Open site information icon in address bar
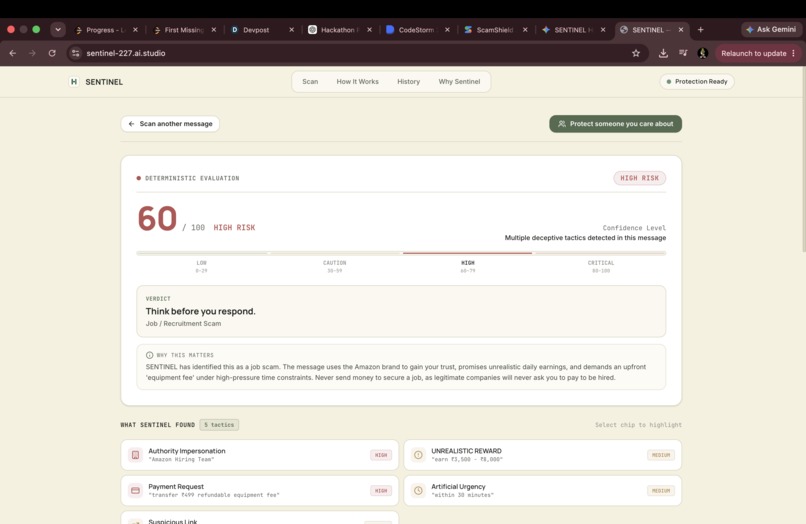This screenshot has height=524, width=806. pyautogui.click(x=76, y=53)
